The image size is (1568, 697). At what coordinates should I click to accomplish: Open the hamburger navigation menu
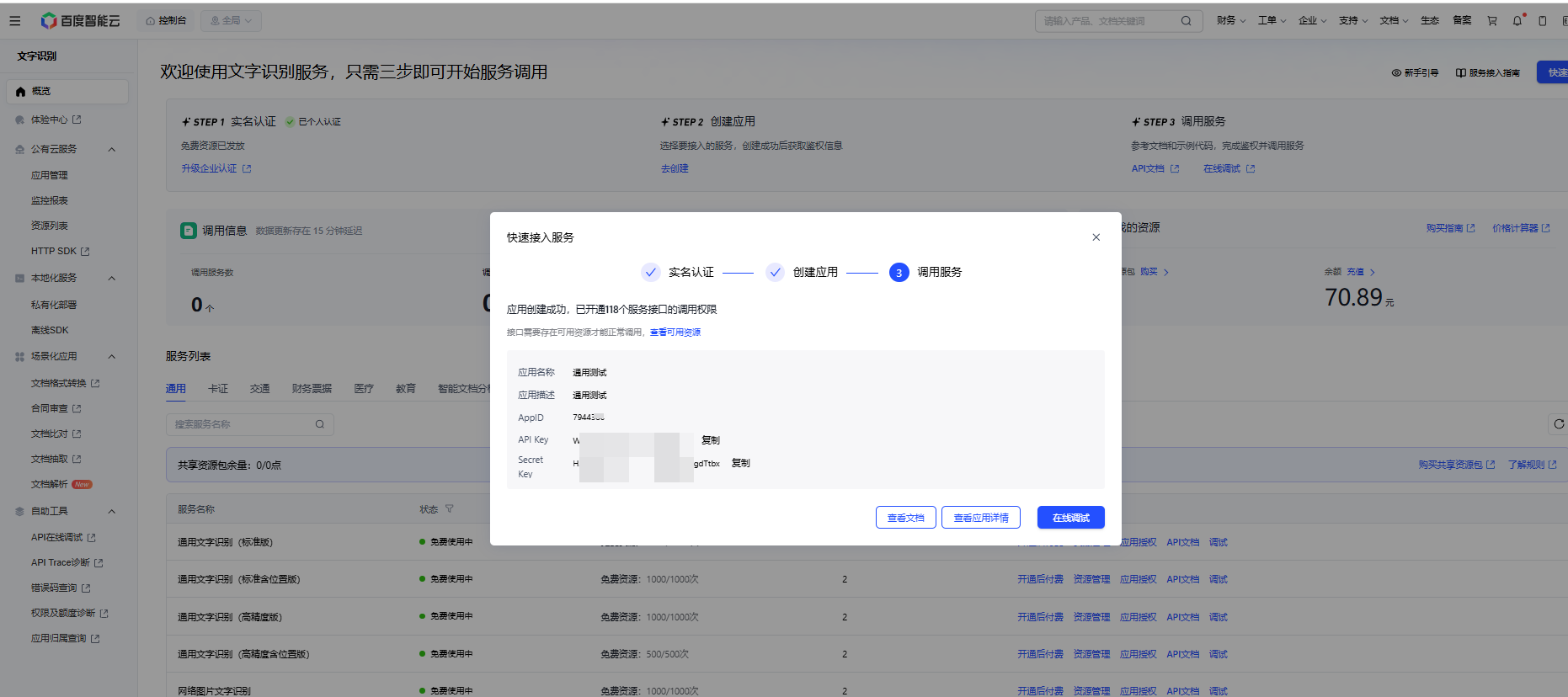click(14, 21)
